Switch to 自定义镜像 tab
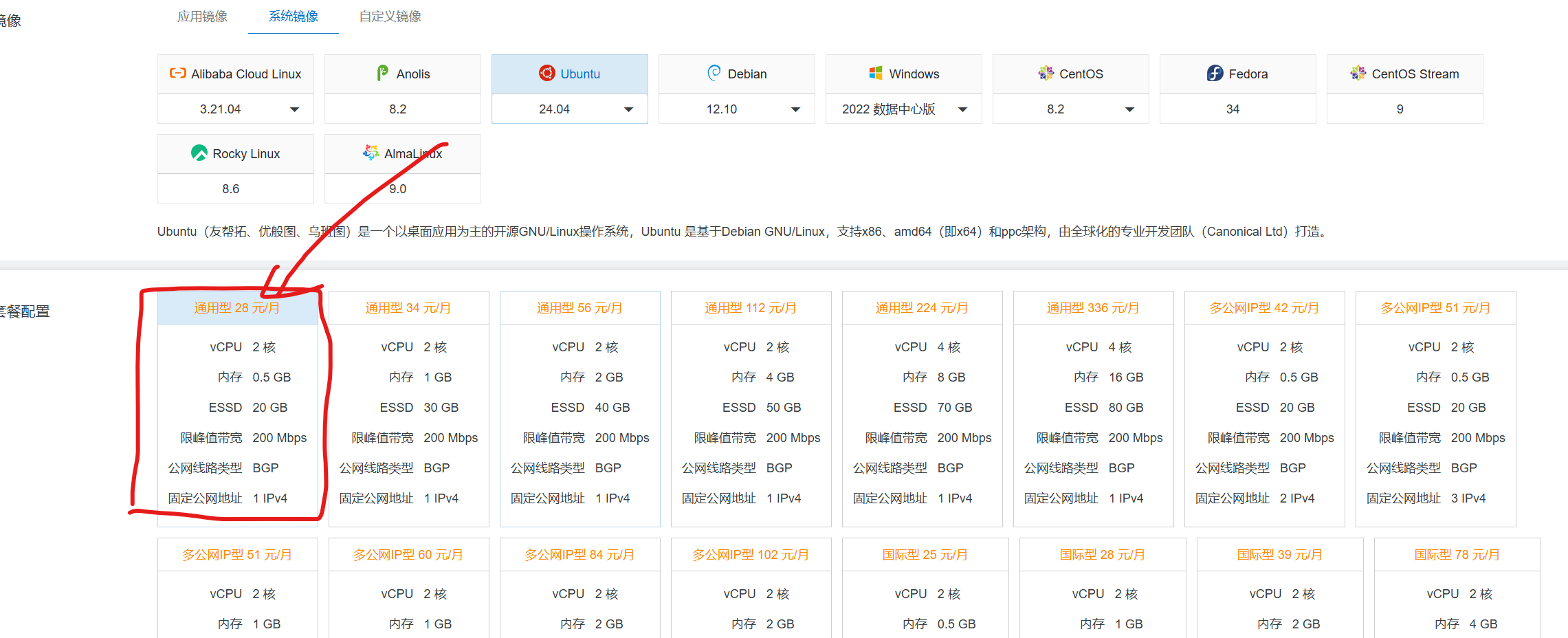The image size is (1568, 638). [x=390, y=16]
